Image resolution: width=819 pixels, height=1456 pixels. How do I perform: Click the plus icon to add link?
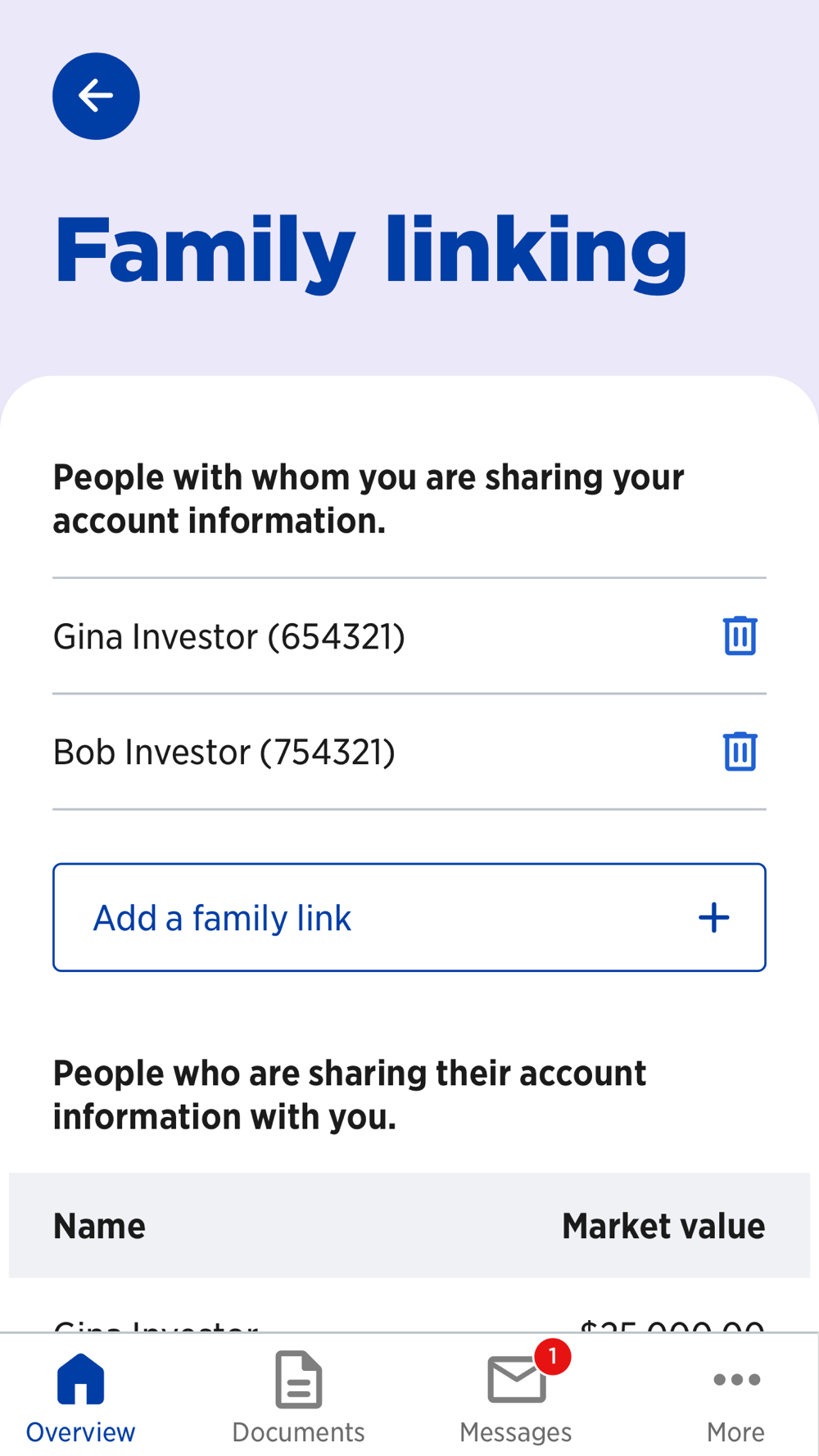pyautogui.click(x=713, y=917)
